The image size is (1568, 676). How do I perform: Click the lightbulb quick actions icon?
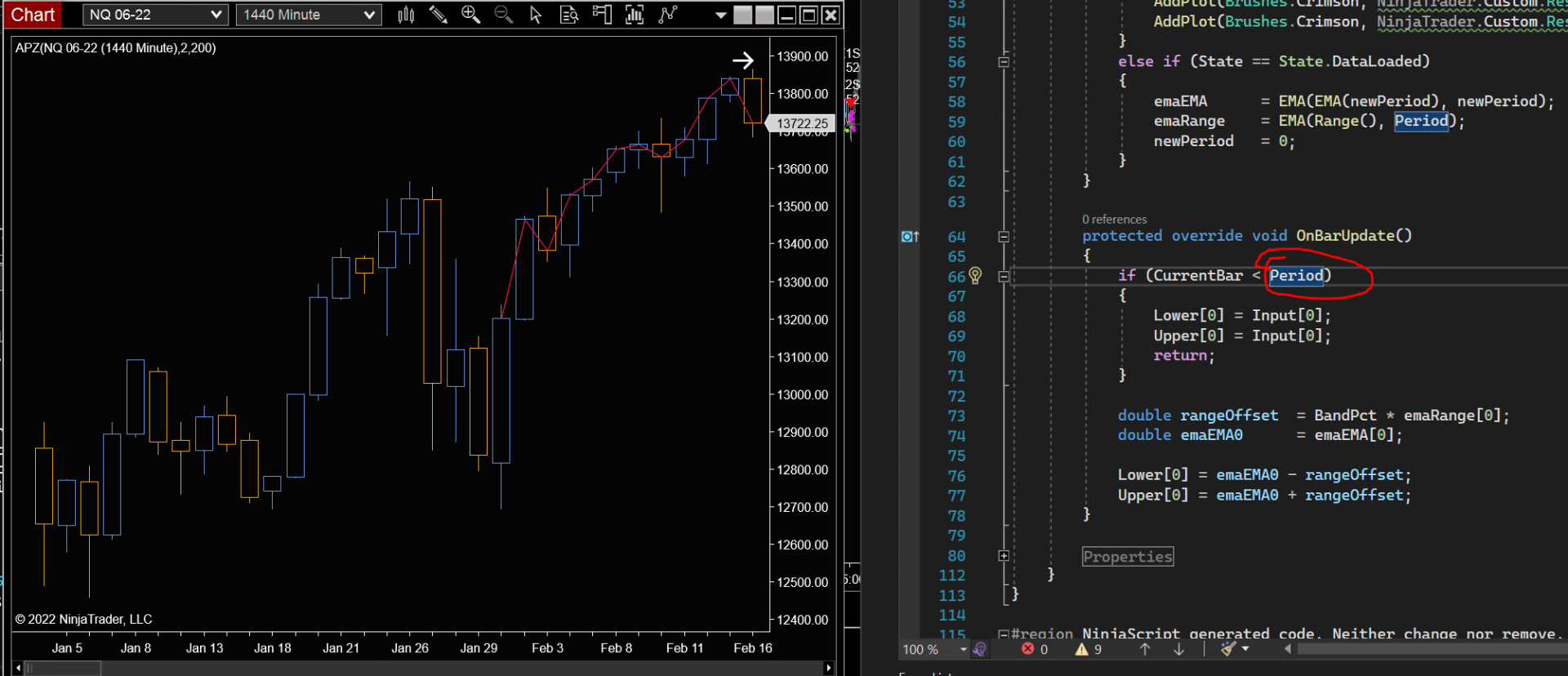click(975, 276)
